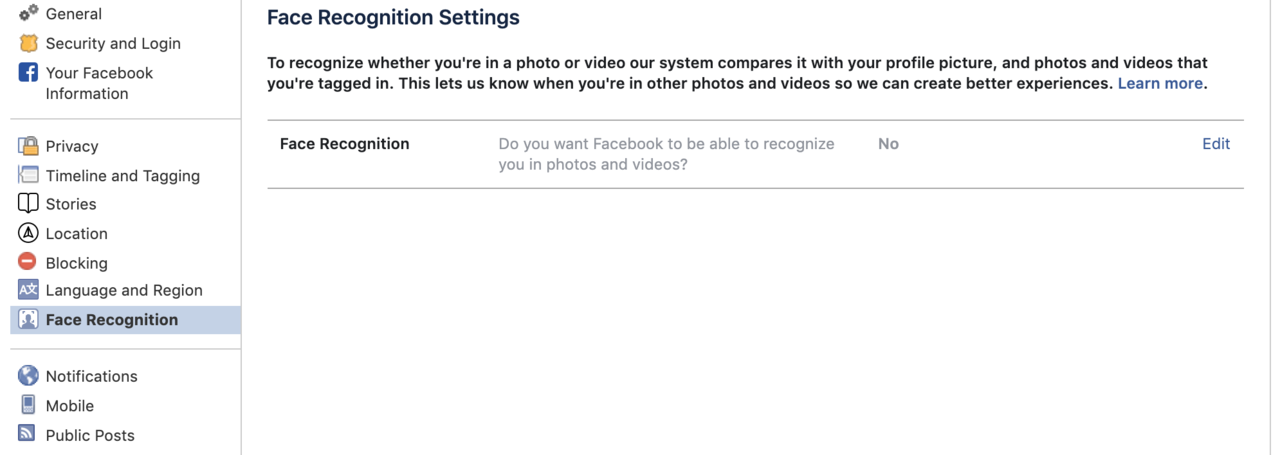Click the Public Posts feed icon
1280x455 pixels.
28,434
